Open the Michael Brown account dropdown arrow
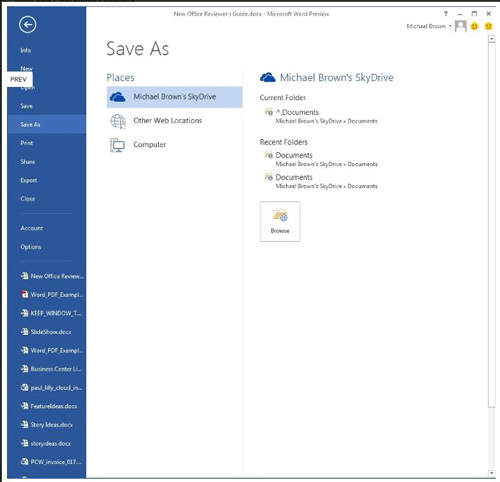Viewport: 500px width, 482px height. [450, 26]
